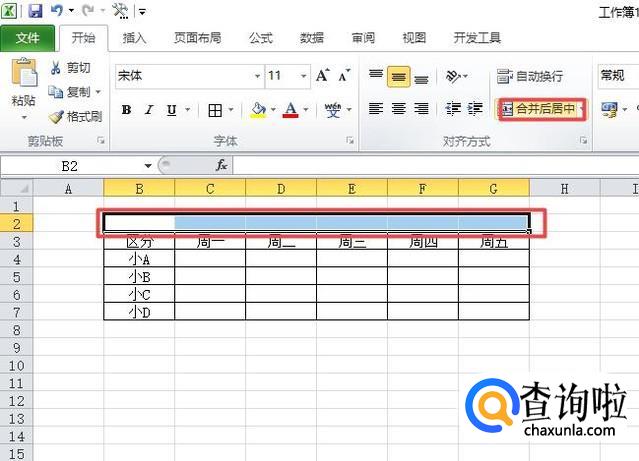Align text left
Screen dimensions: 639x461
pyautogui.click(x=376, y=108)
